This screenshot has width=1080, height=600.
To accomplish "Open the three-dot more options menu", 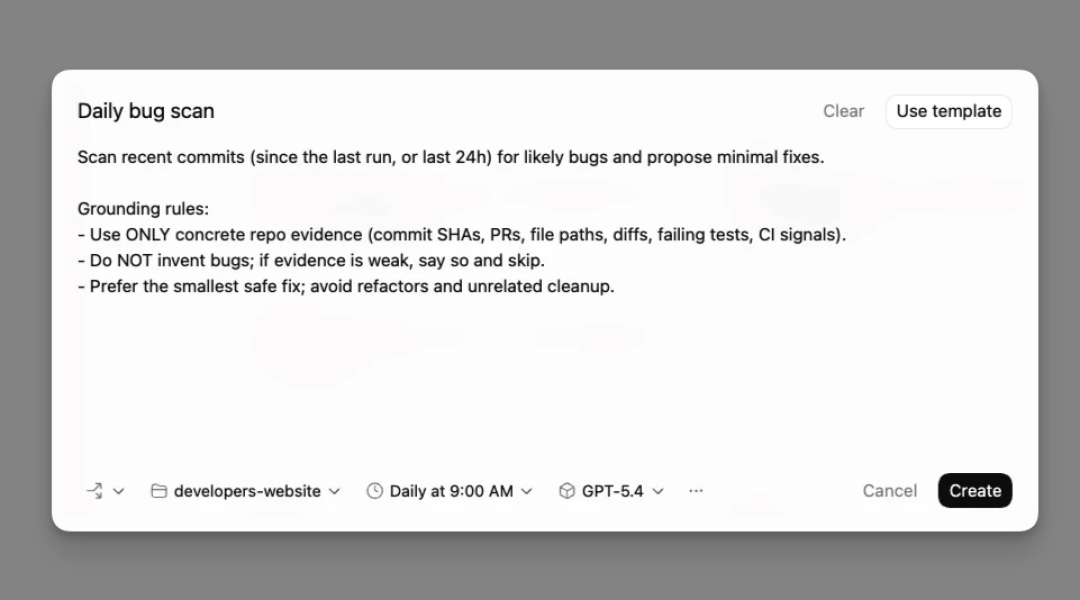I will coord(696,491).
